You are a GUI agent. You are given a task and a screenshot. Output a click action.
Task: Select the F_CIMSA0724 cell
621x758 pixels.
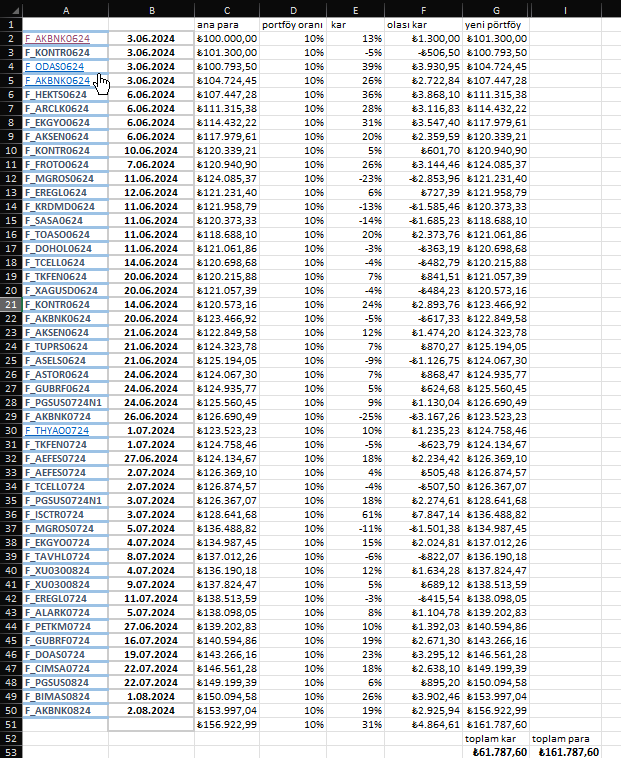click(66, 669)
